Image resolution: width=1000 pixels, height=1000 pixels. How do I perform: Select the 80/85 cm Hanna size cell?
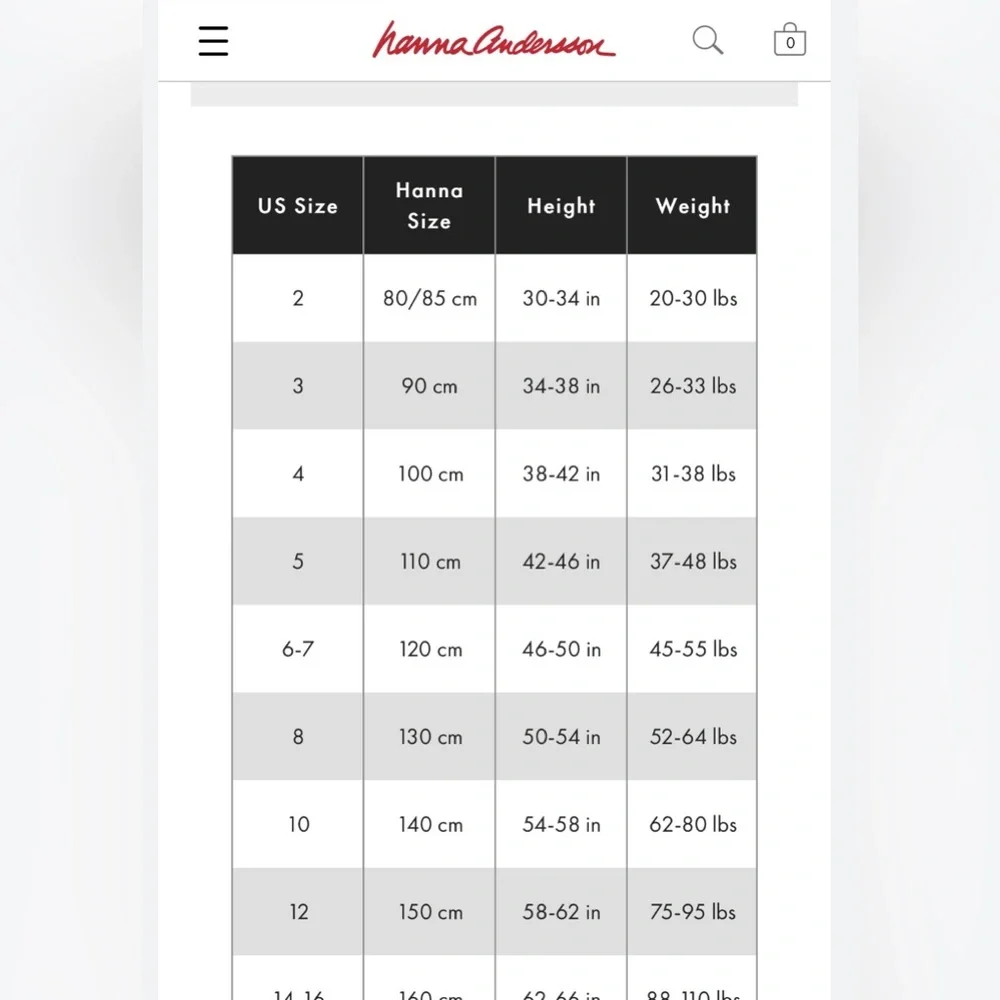(429, 298)
